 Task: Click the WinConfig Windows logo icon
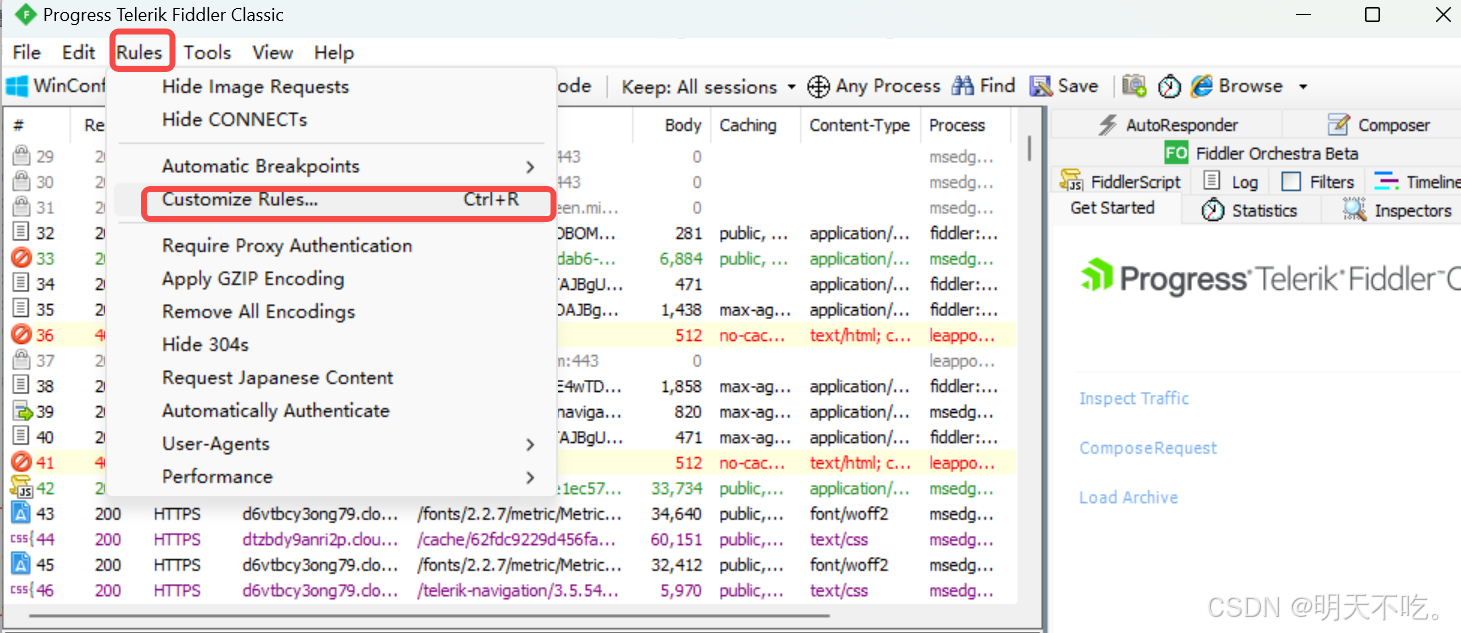pyautogui.click(x=17, y=86)
